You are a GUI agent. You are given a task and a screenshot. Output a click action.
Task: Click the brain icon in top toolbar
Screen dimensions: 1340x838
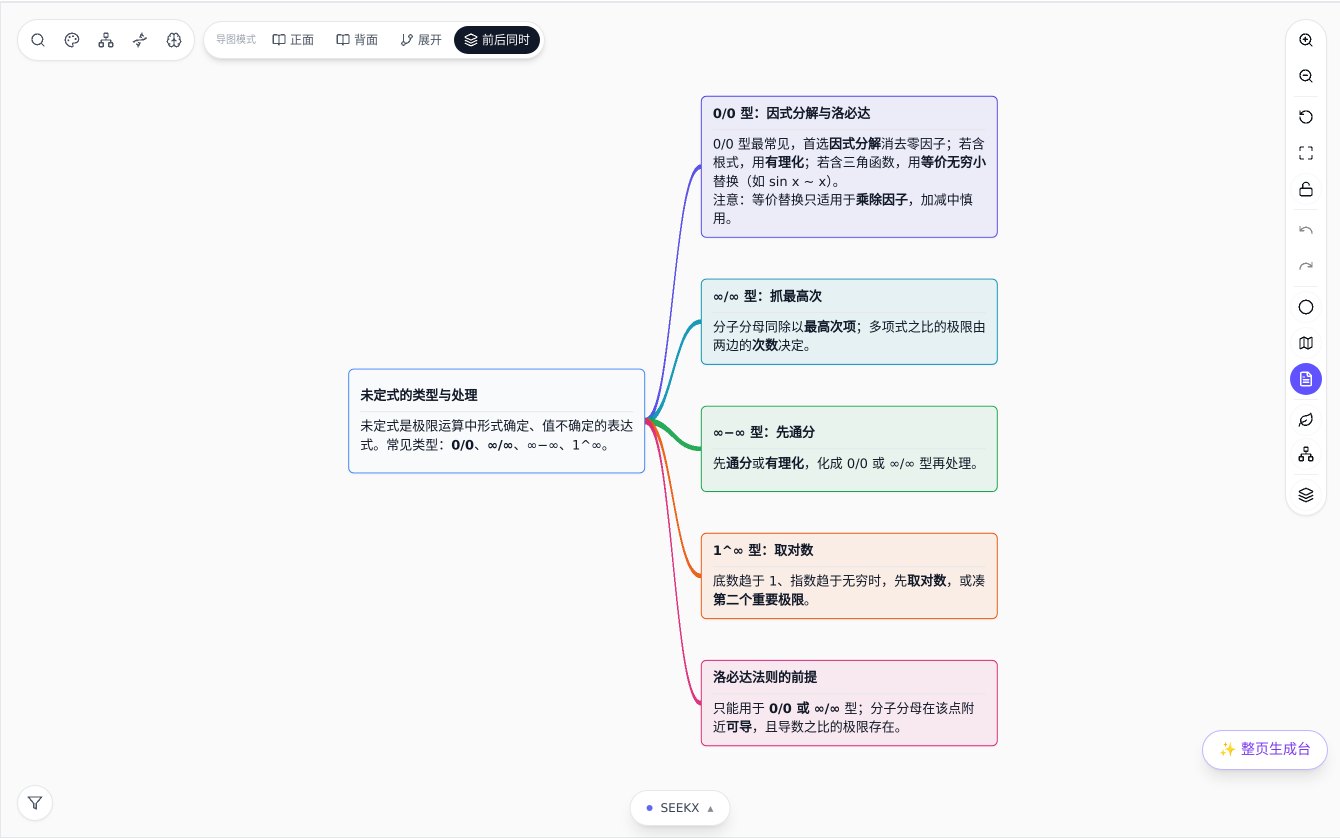coord(174,40)
